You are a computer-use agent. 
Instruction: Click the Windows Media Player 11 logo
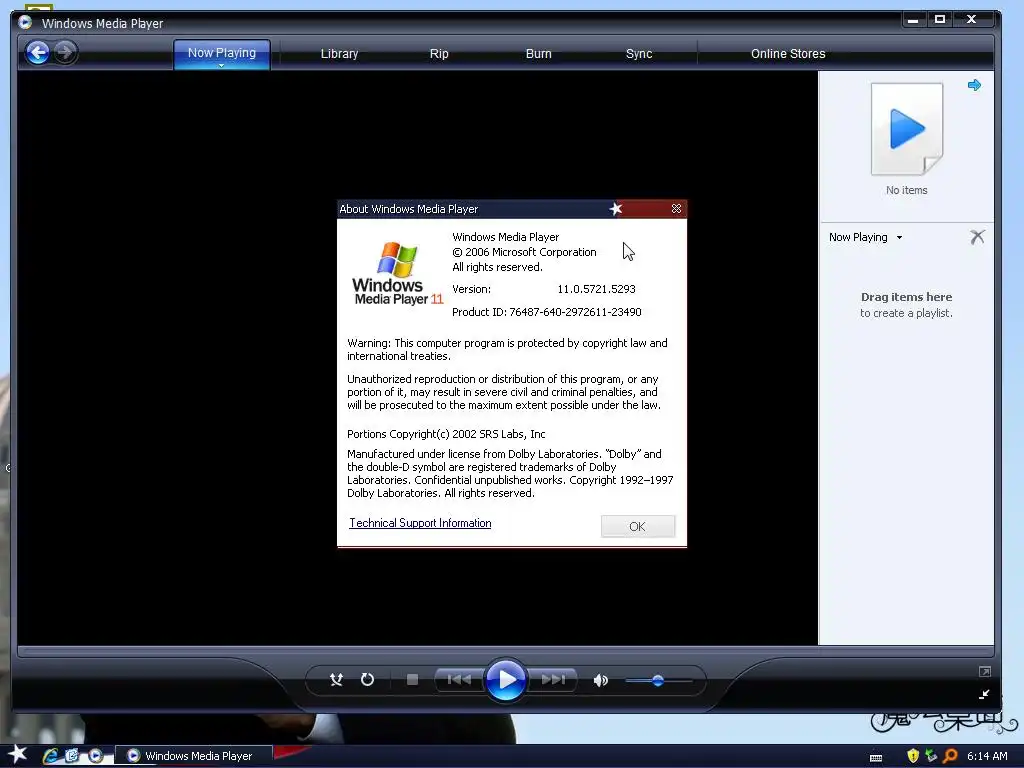click(398, 274)
